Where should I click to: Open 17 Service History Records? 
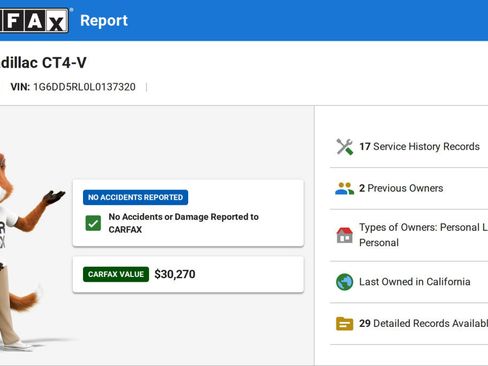point(409,147)
